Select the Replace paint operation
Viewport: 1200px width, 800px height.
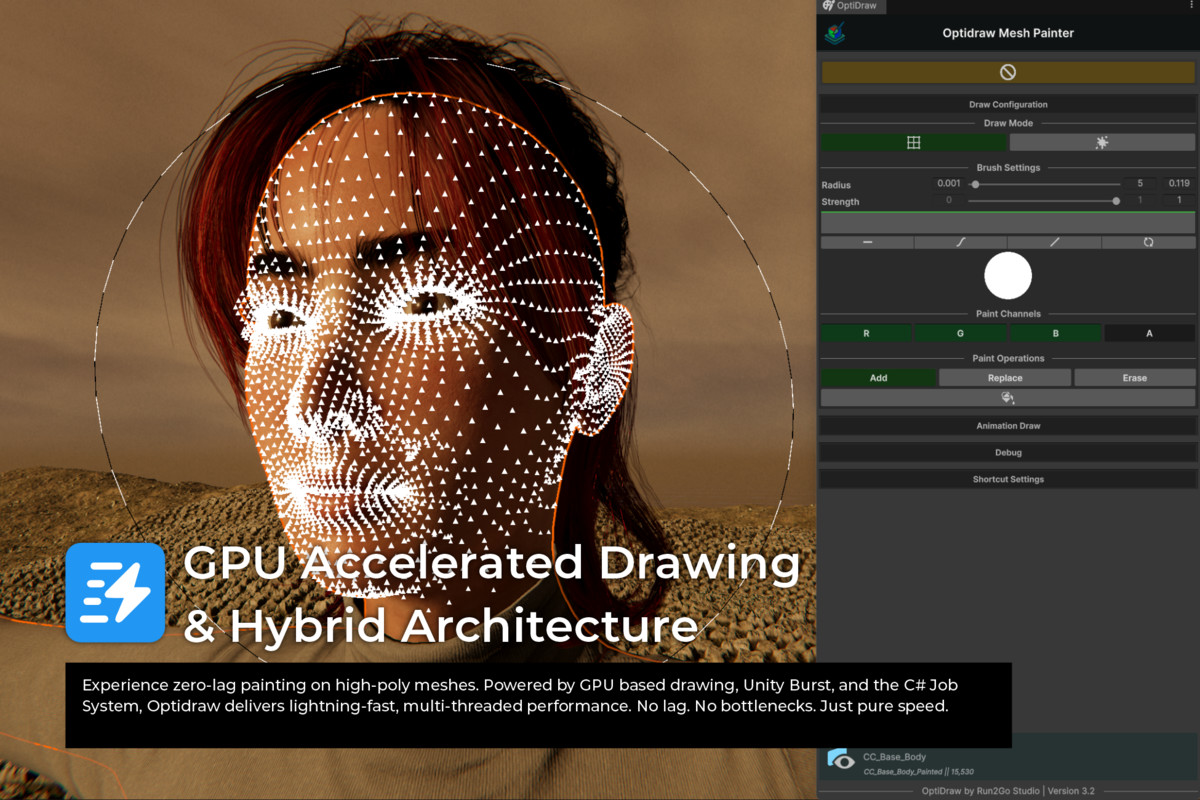1005,378
